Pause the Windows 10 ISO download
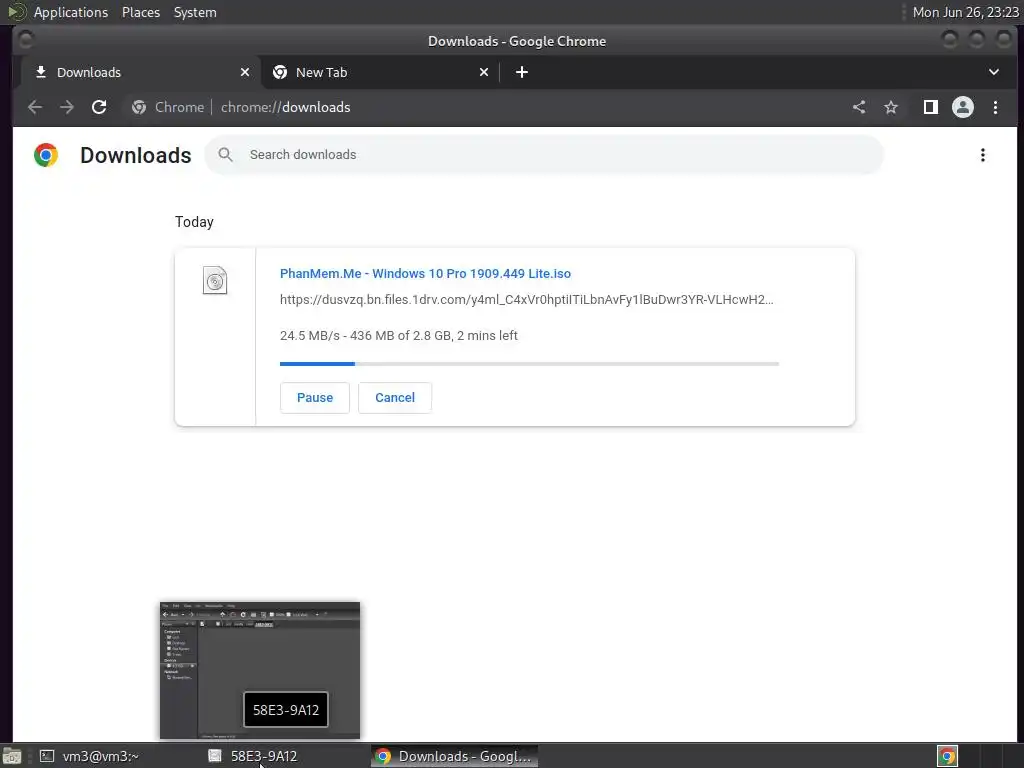 (x=315, y=398)
